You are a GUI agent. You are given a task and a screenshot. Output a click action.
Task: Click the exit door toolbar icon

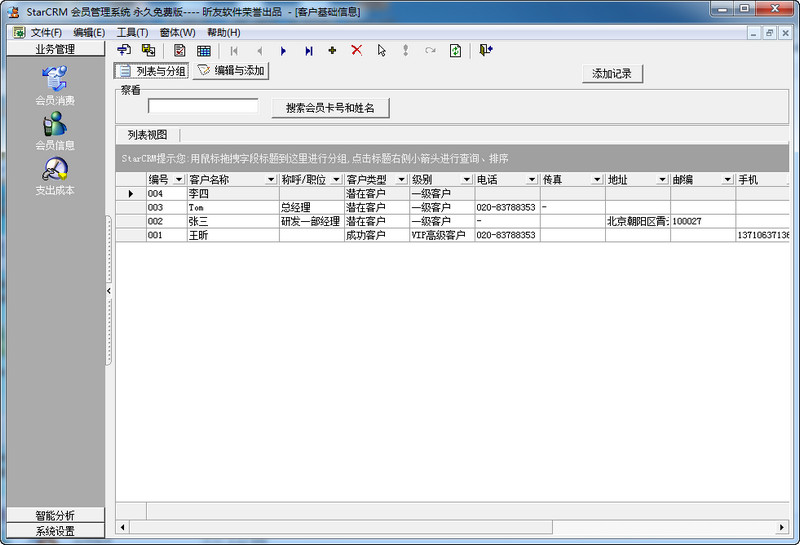coord(485,50)
